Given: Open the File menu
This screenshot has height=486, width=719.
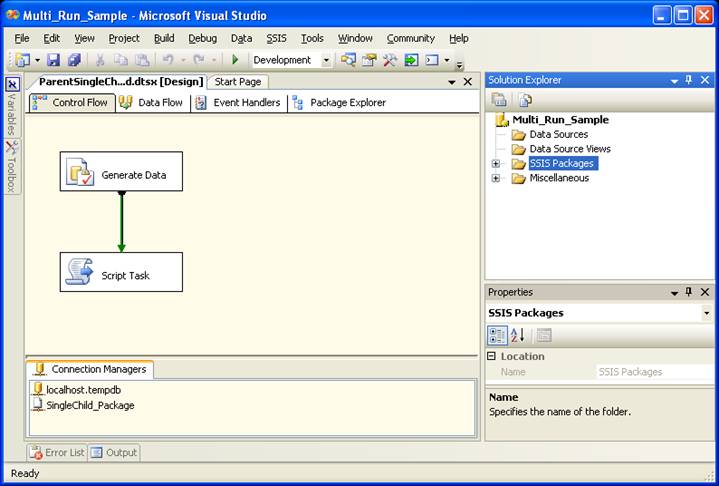Looking at the screenshot, I should tap(22, 39).
